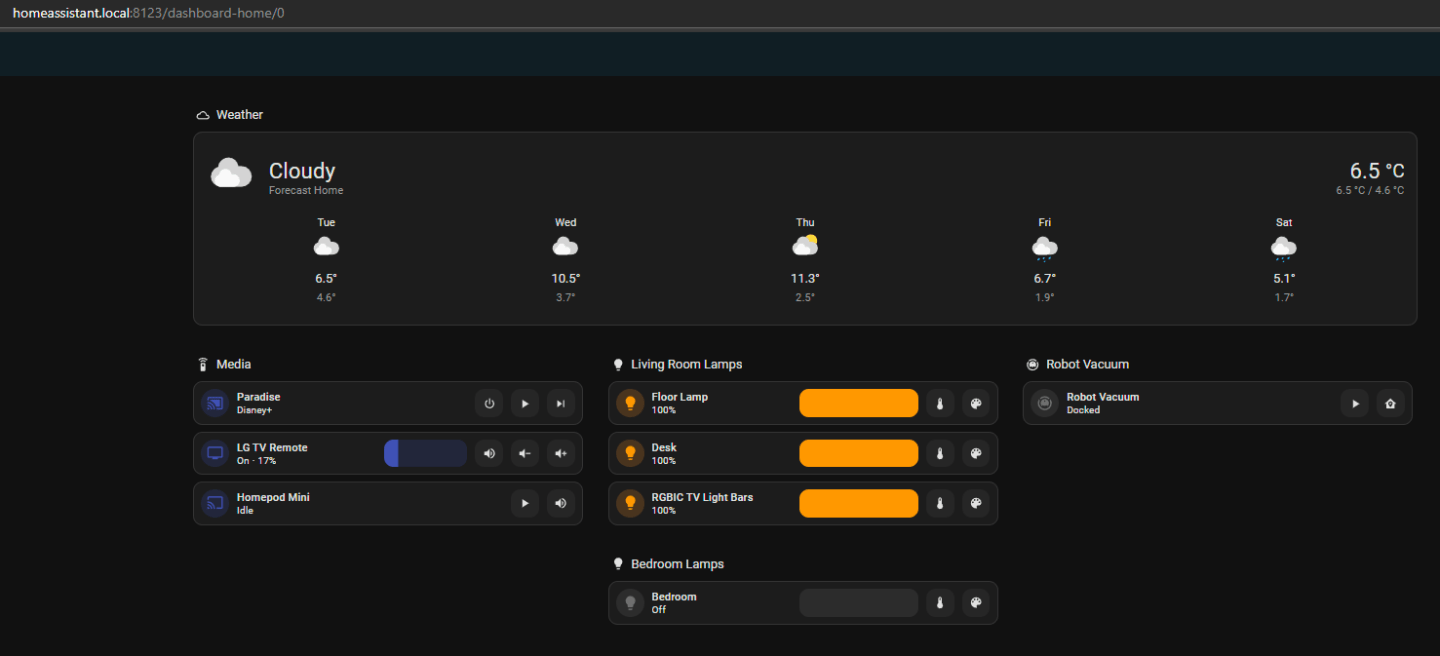Play media on Homepod Mini
1440x656 pixels.
(525, 504)
